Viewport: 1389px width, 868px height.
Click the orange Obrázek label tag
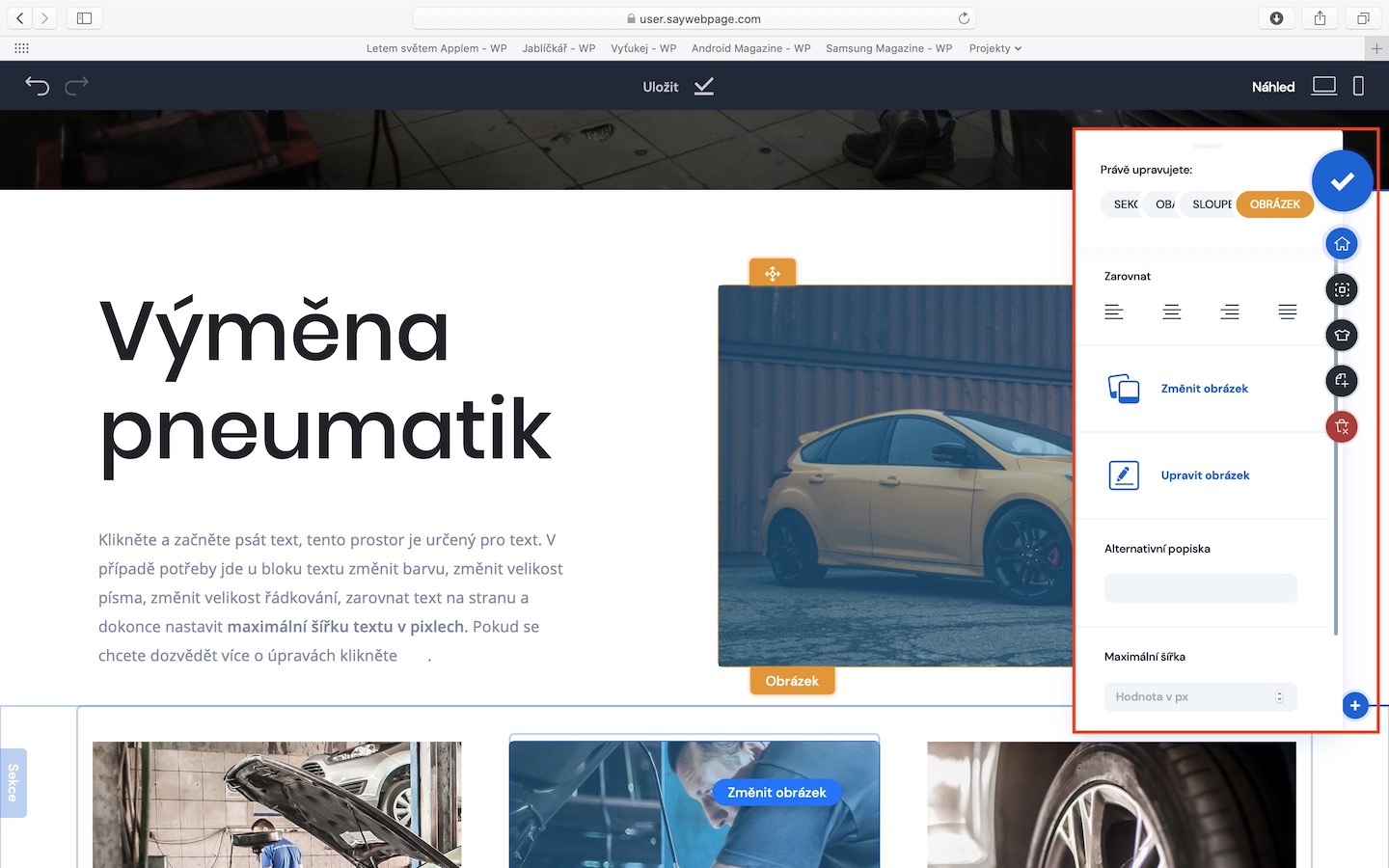click(x=792, y=681)
